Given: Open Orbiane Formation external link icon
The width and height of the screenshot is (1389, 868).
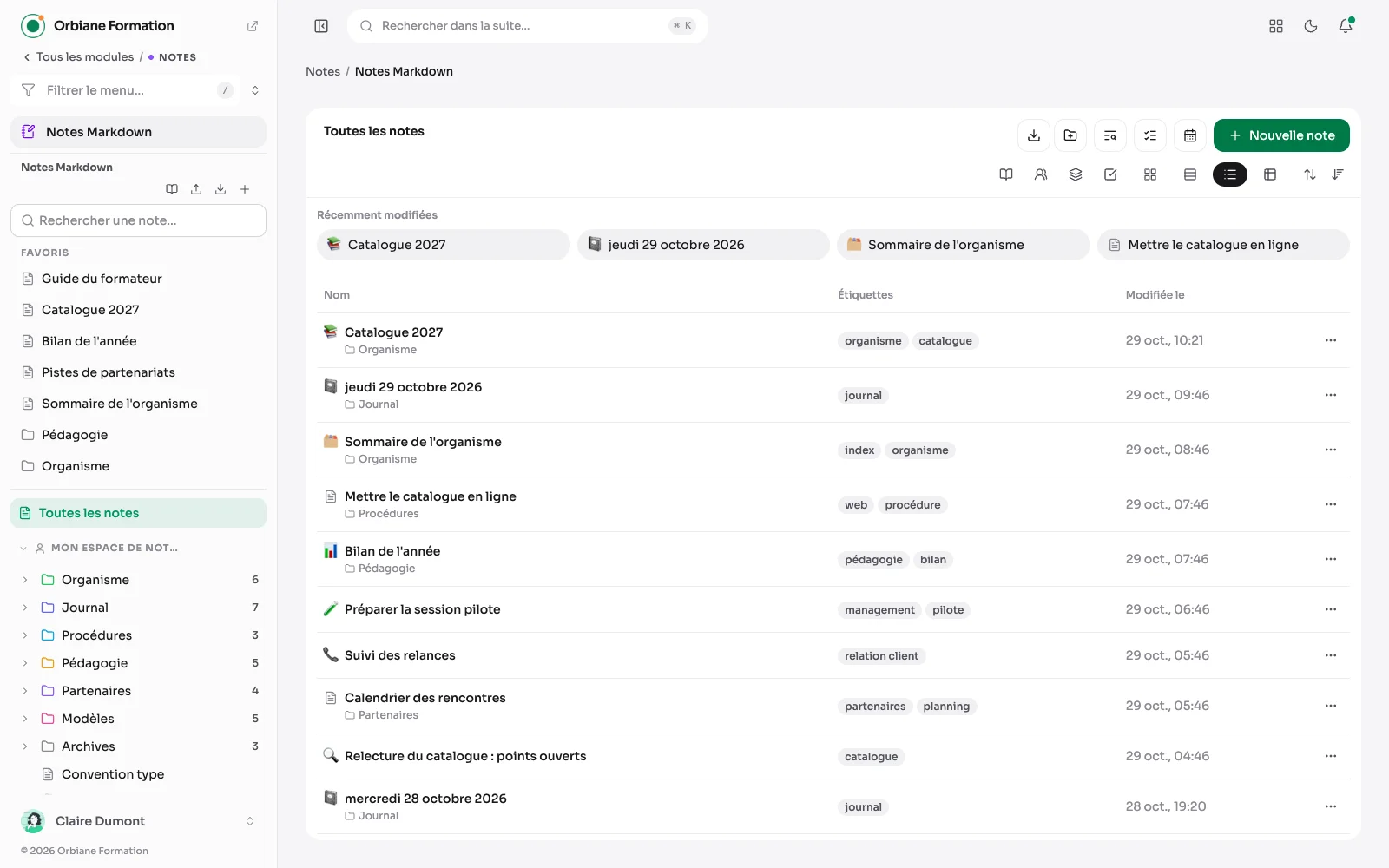Looking at the screenshot, I should click(x=253, y=26).
